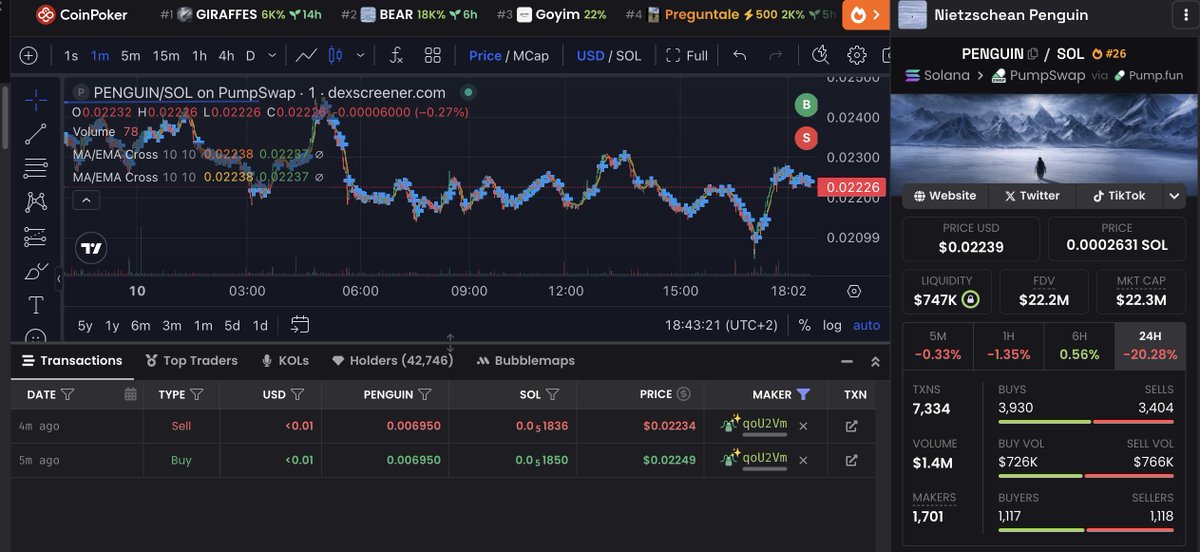The height and width of the screenshot is (552, 1200).
Task: Select the pattern drawing tool
Action: click(35, 201)
